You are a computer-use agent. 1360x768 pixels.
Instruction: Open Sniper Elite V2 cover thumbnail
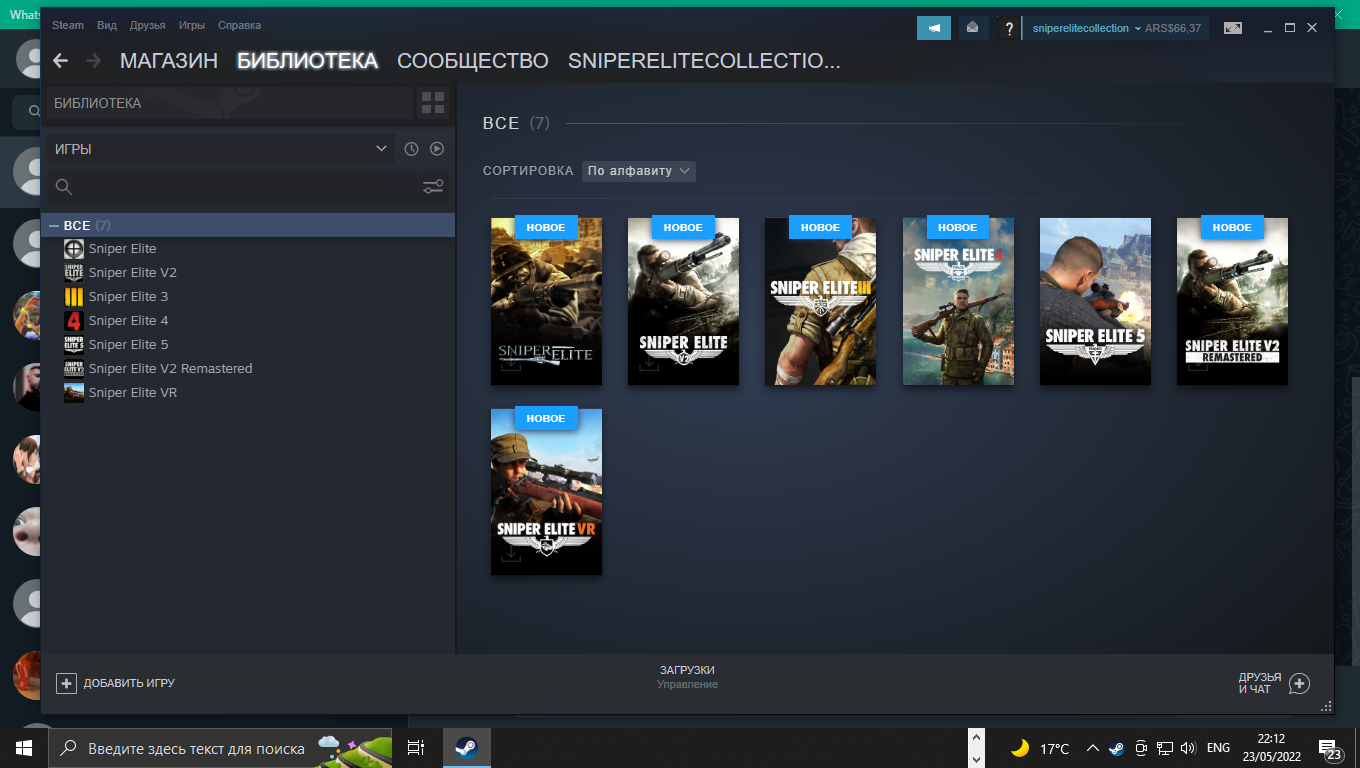[683, 301]
